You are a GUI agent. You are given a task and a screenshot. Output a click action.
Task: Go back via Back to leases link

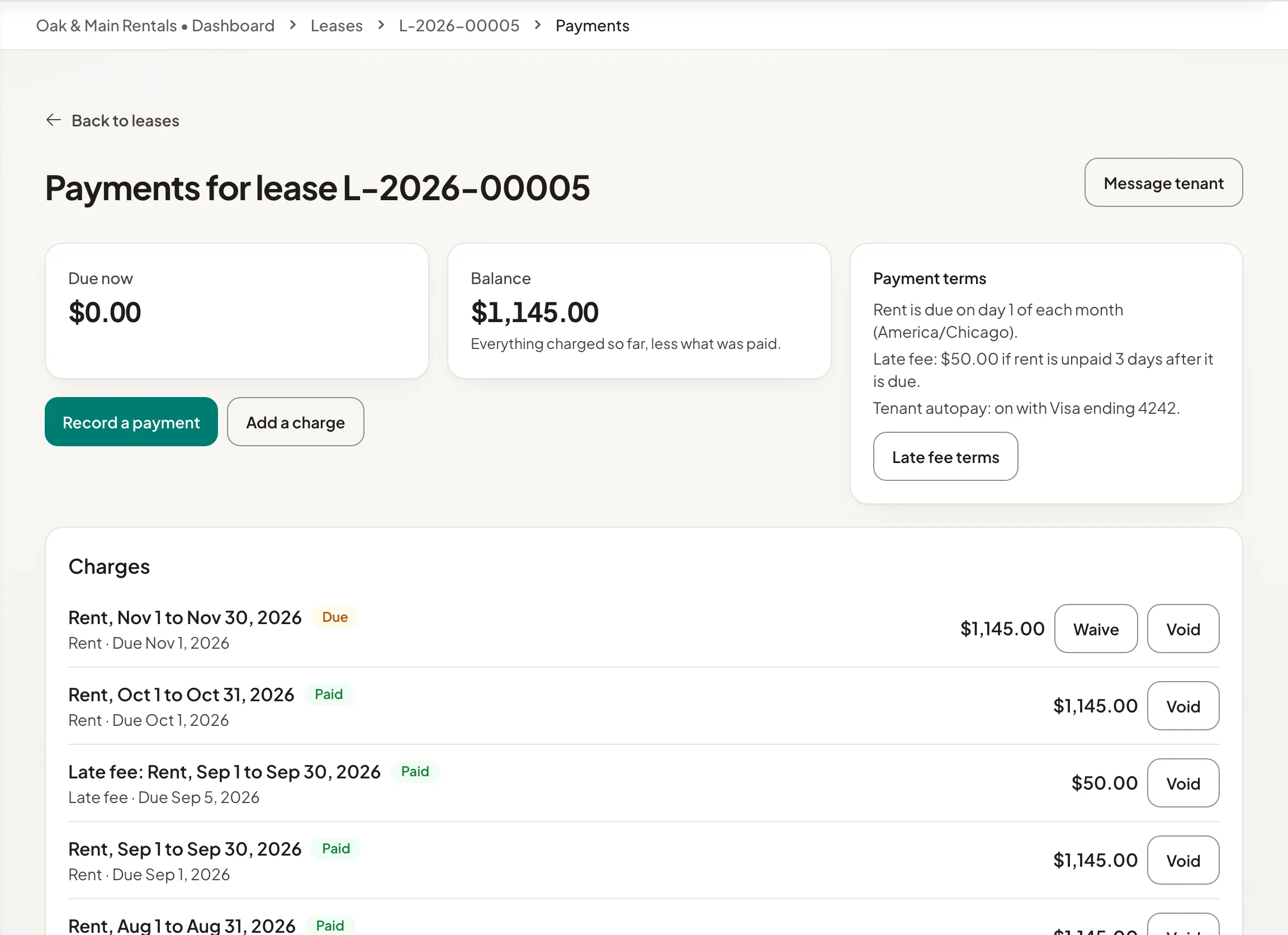pyautogui.click(x=112, y=120)
